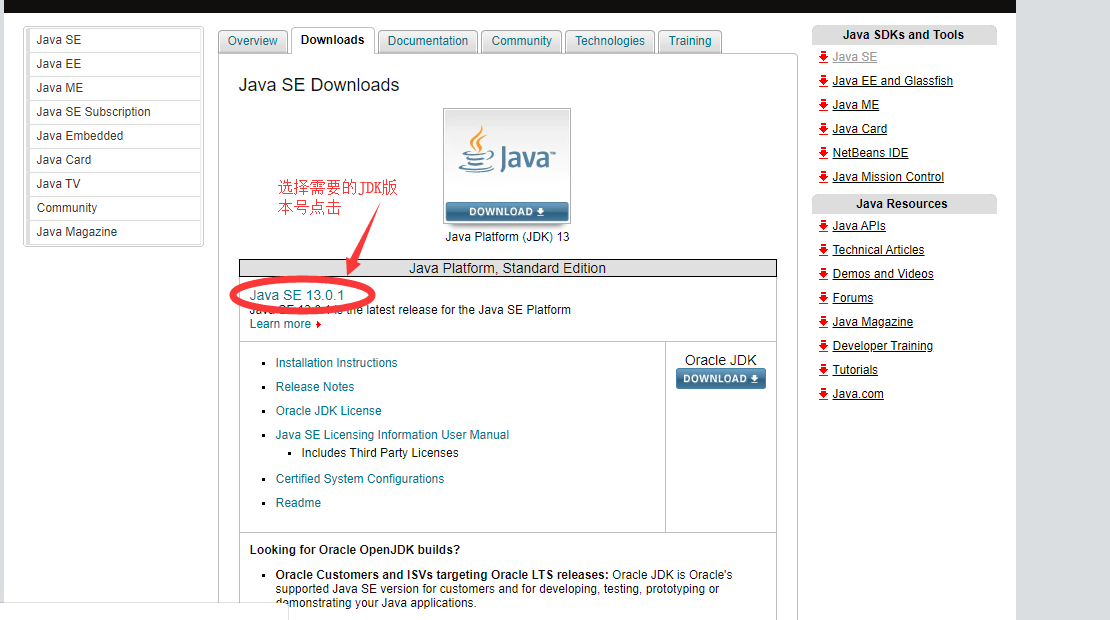Click the Java logo download image
1110x620 pixels.
point(507,166)
